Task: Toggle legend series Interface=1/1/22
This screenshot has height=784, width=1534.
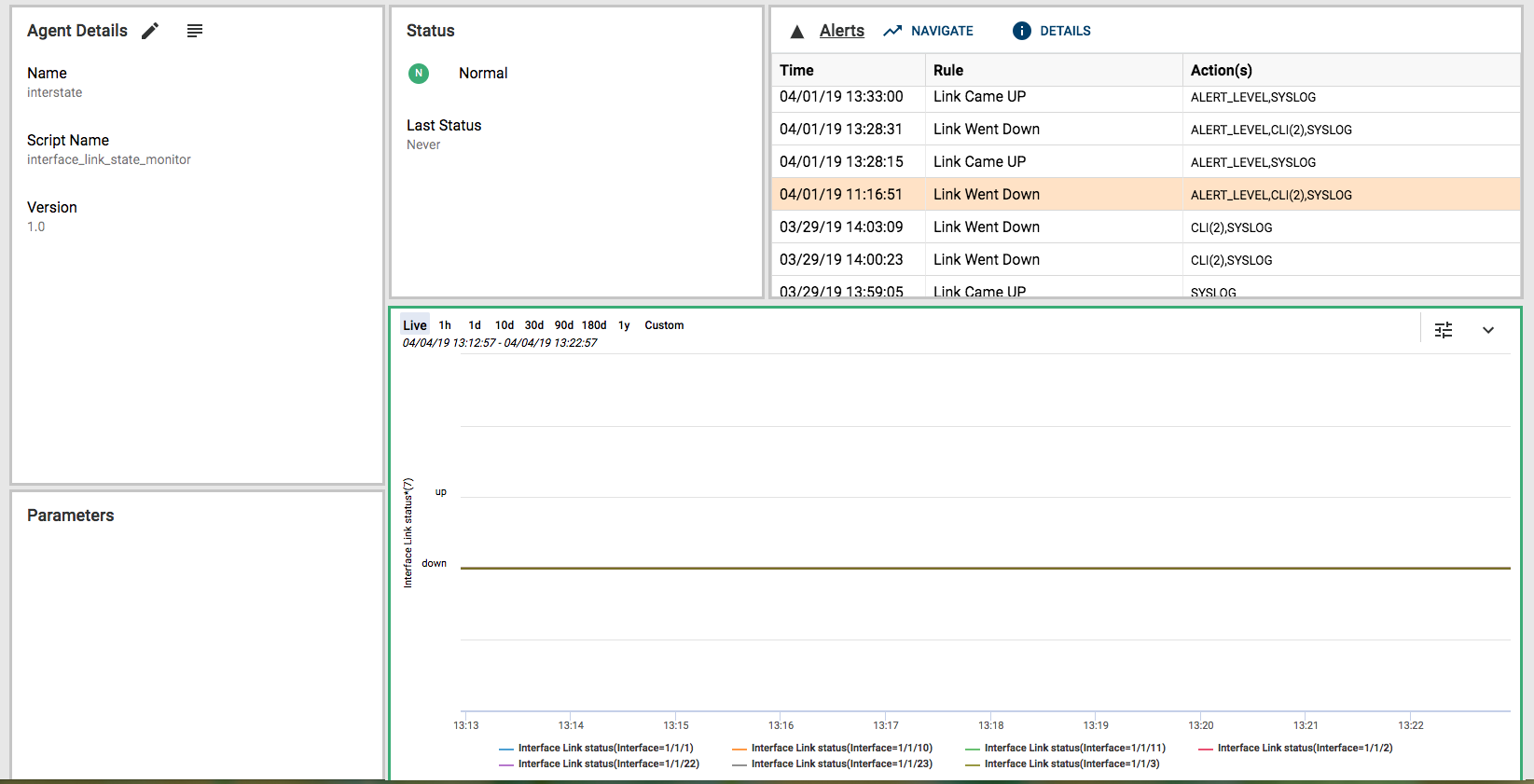Action: click(600, 763)
